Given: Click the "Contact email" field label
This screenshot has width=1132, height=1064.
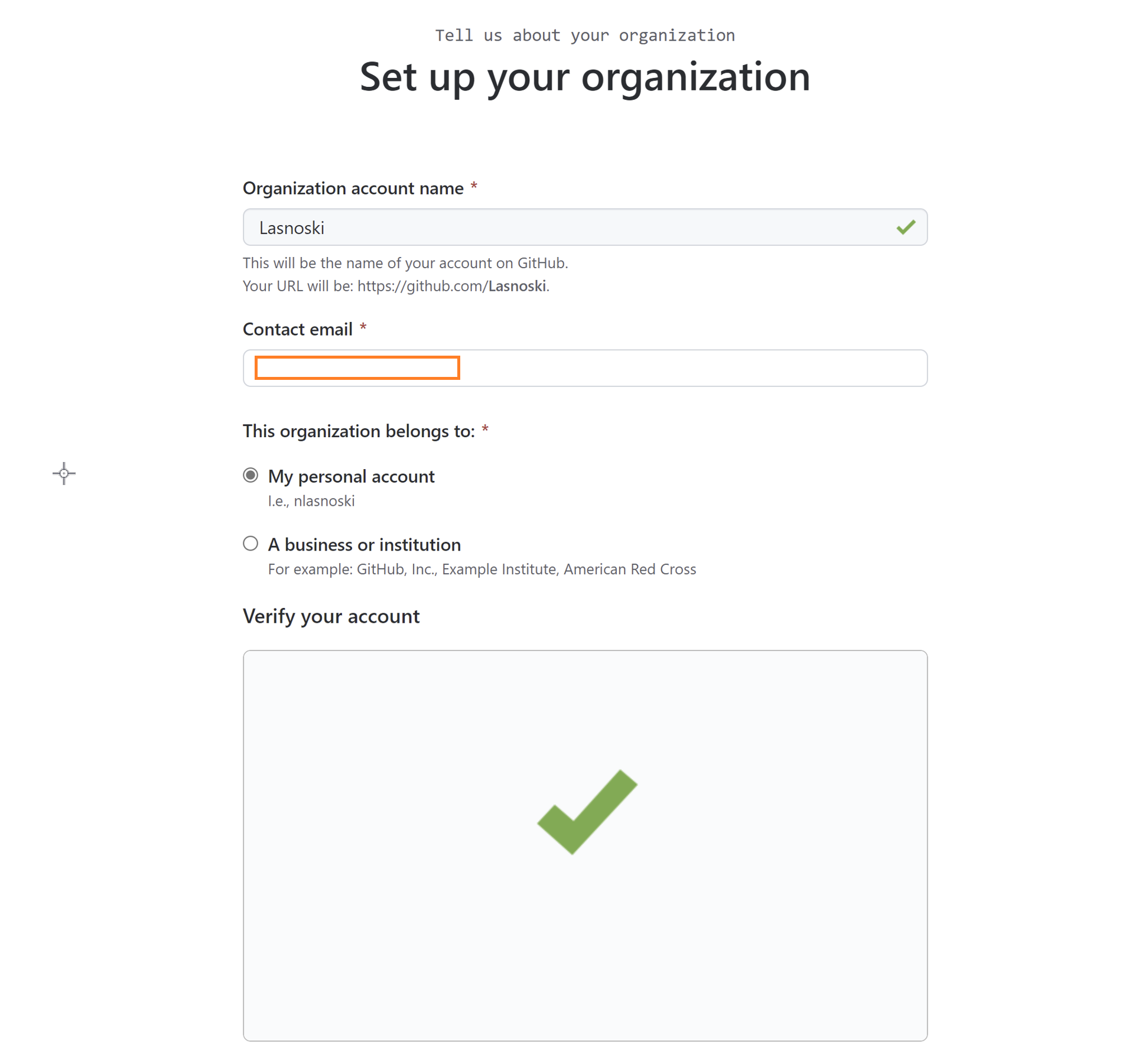Looking at the screenshot, I should 297,330.
